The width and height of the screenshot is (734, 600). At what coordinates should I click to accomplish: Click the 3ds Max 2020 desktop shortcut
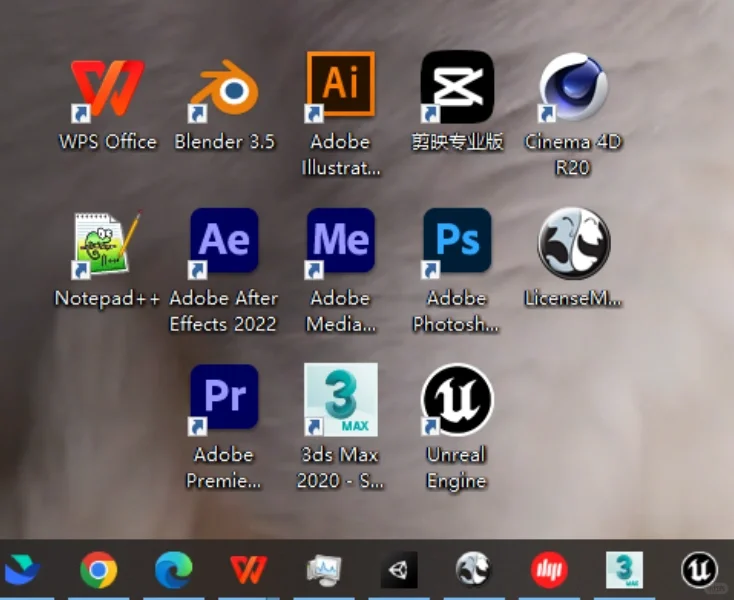(341, 400)
